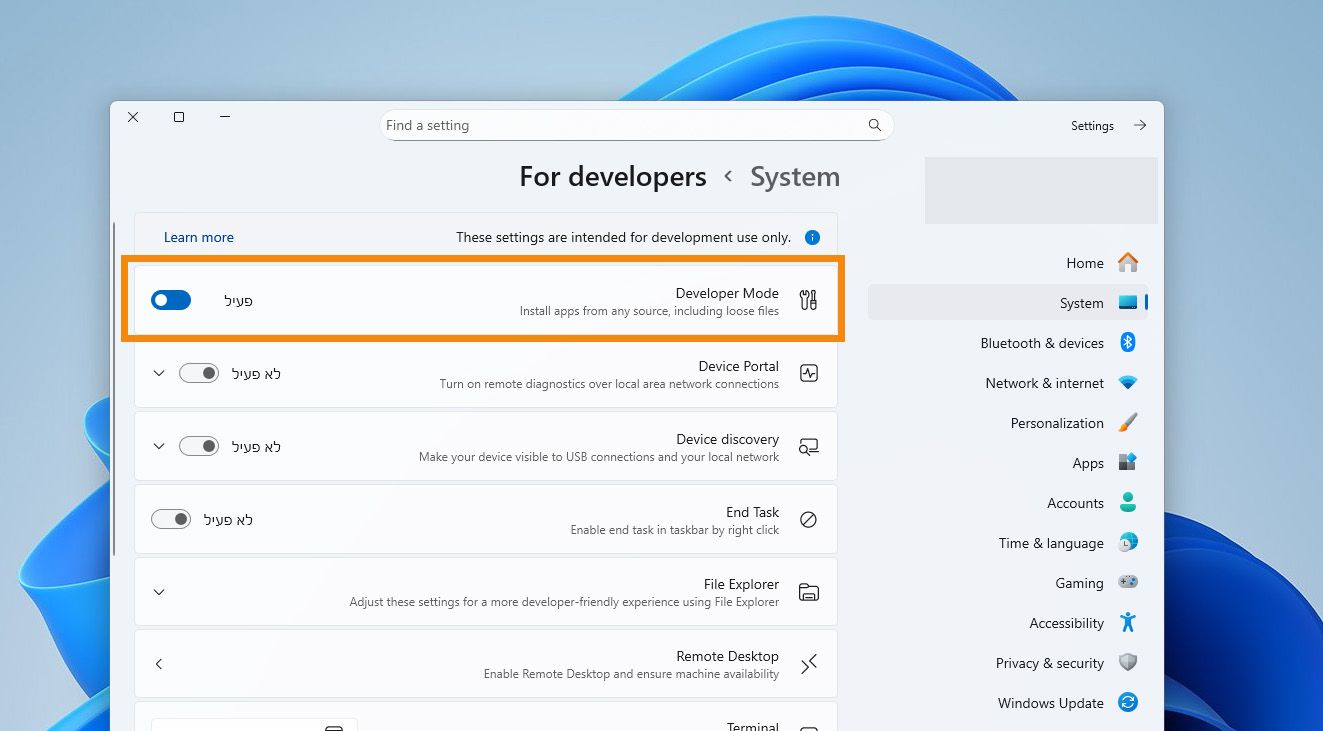Click the Find a setting search box
Screen dimensions: 1323x731
pyautogui.click(x=637, y=125)
